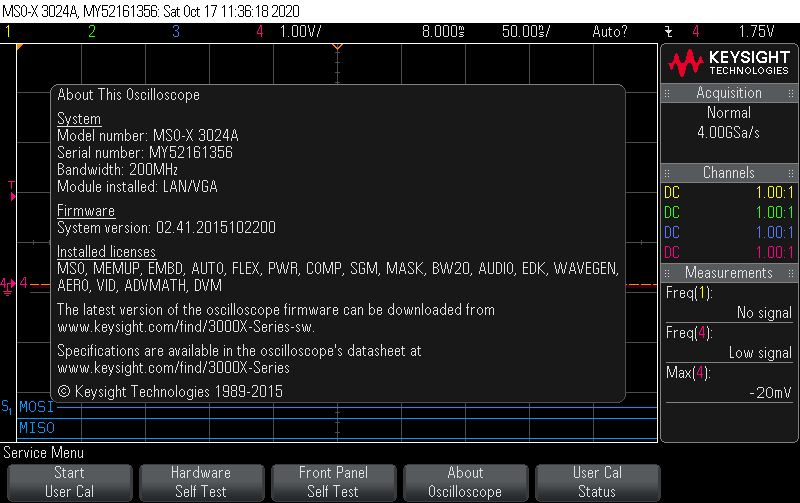Screen dimensions: 800x503
Task: Click the Acquisition panel left grip icon
Action: [667, 93]
